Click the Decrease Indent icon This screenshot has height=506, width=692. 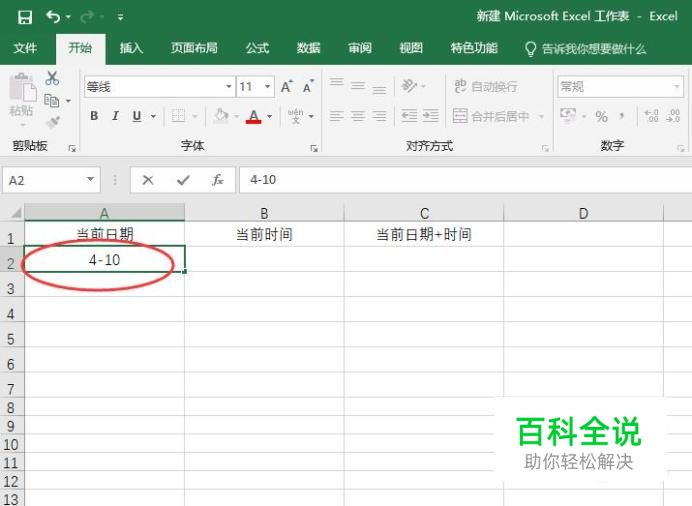409,116
